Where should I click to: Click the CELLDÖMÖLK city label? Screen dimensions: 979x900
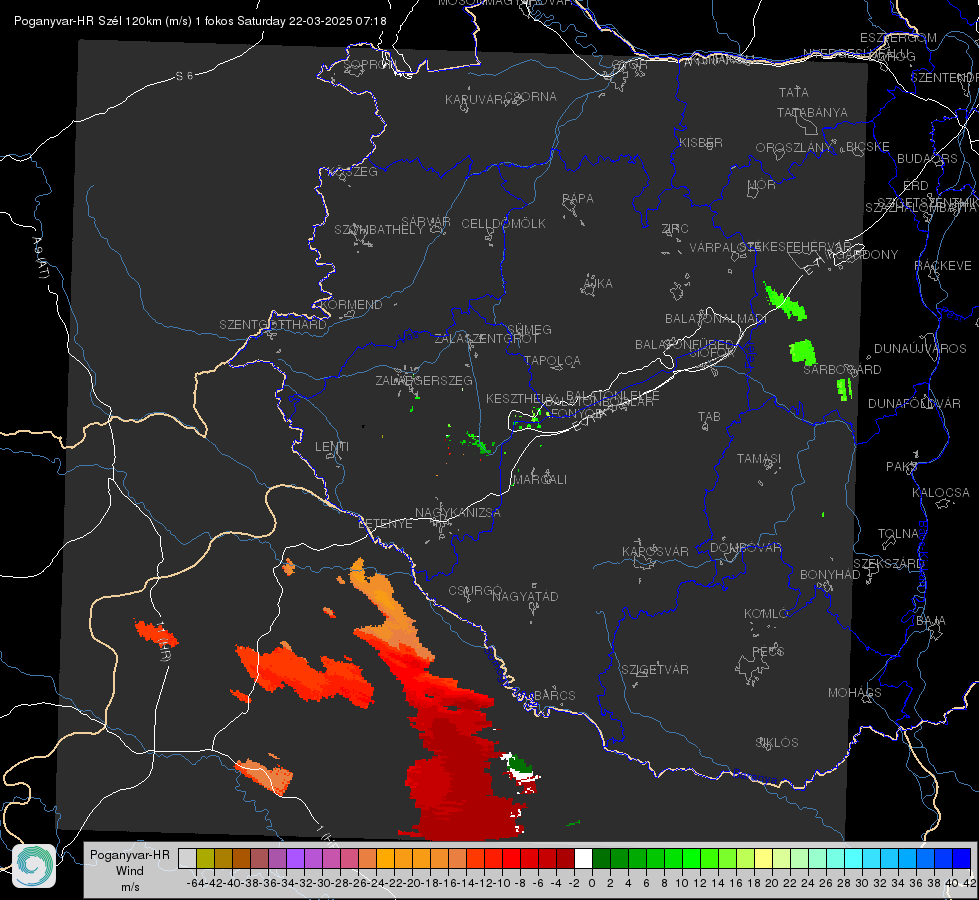(x=503, y=224)
